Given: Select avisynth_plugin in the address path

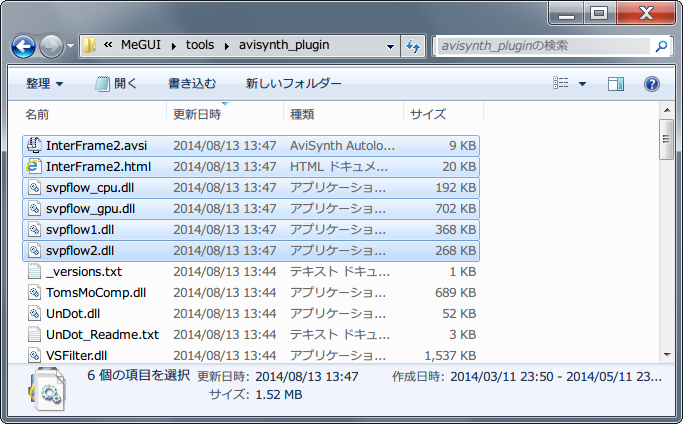Looking at the screenshot, I should (284, 45).
